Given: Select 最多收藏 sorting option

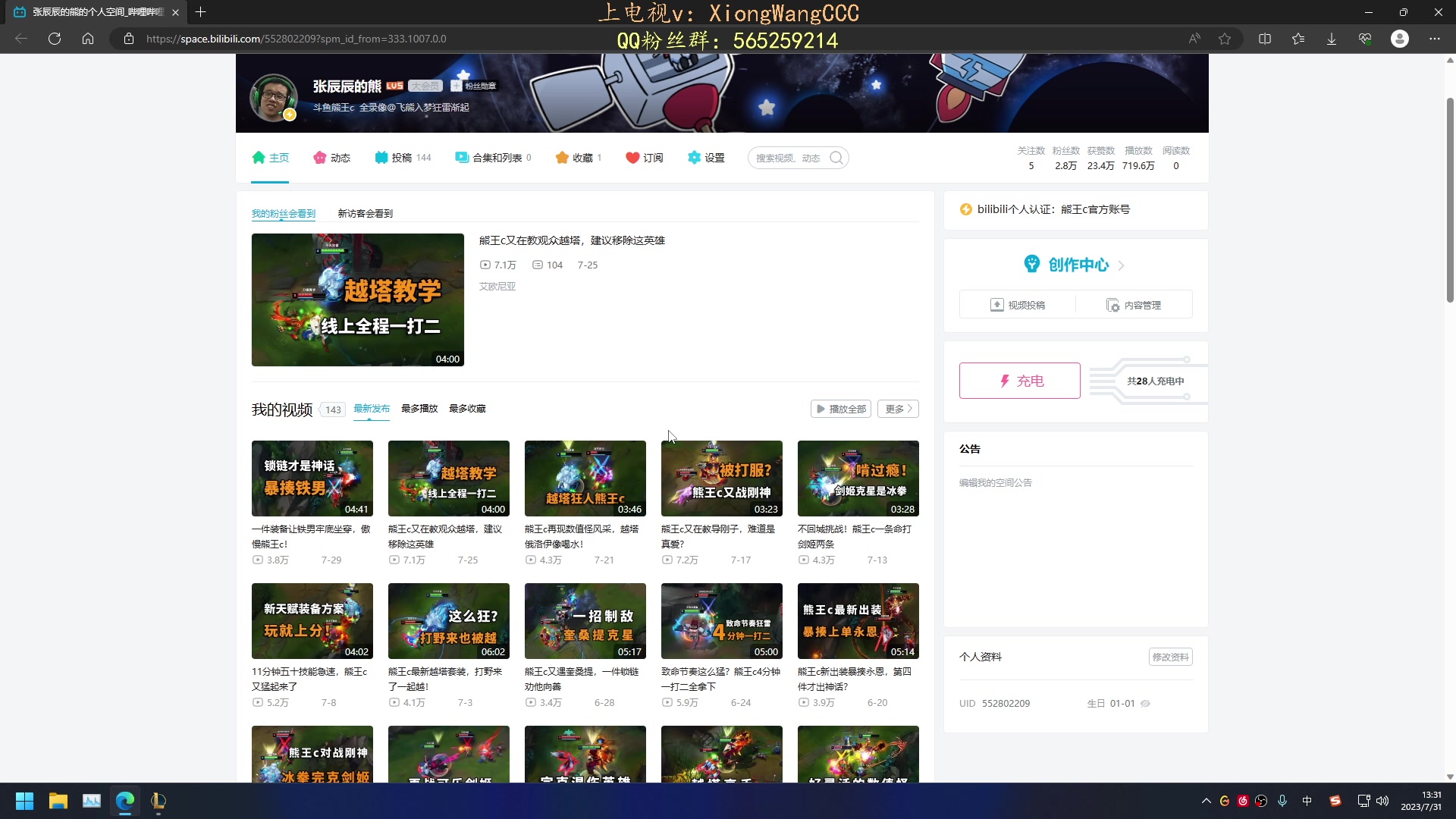Looking at the screenshot, I should point(466,408).
